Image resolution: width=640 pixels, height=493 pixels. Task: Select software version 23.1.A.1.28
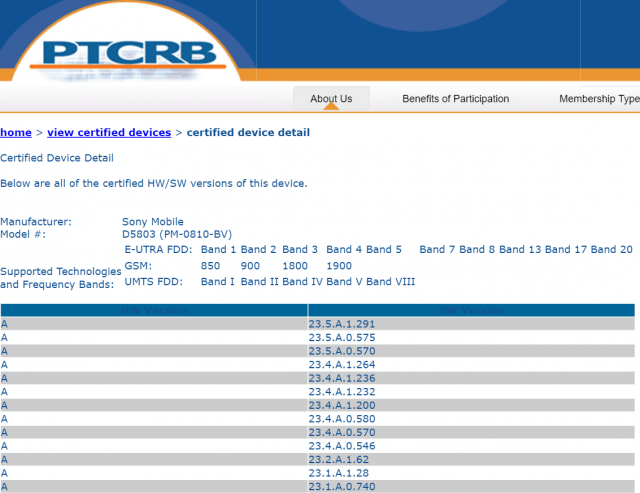pos(338,473)
